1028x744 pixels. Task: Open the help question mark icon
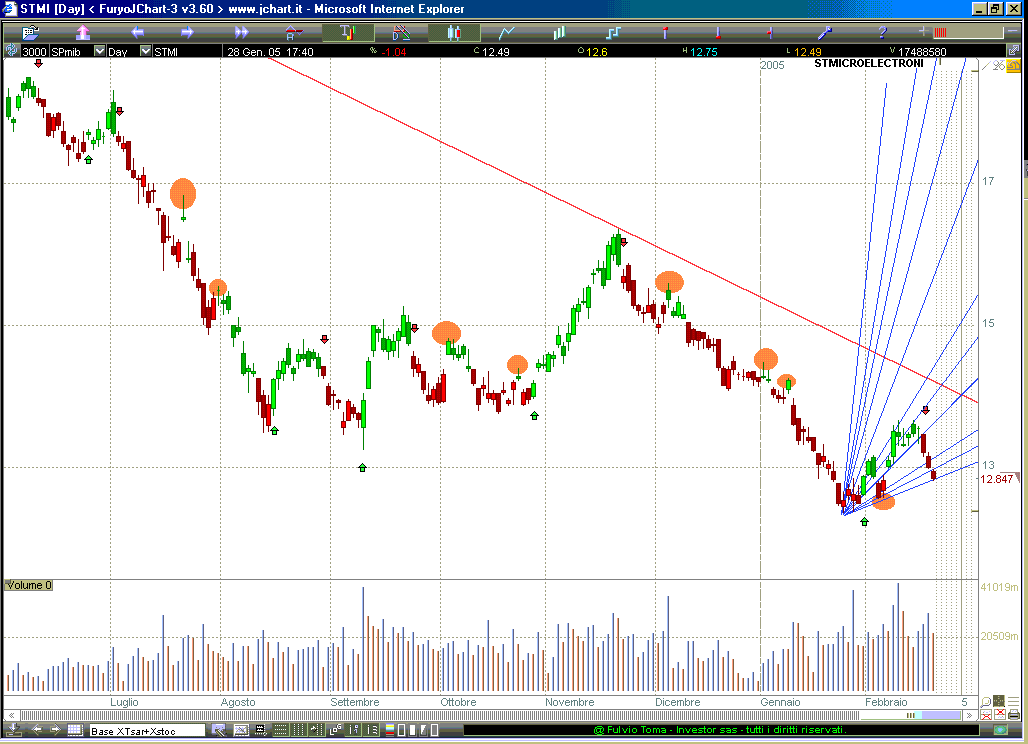[x=882, y=32]
